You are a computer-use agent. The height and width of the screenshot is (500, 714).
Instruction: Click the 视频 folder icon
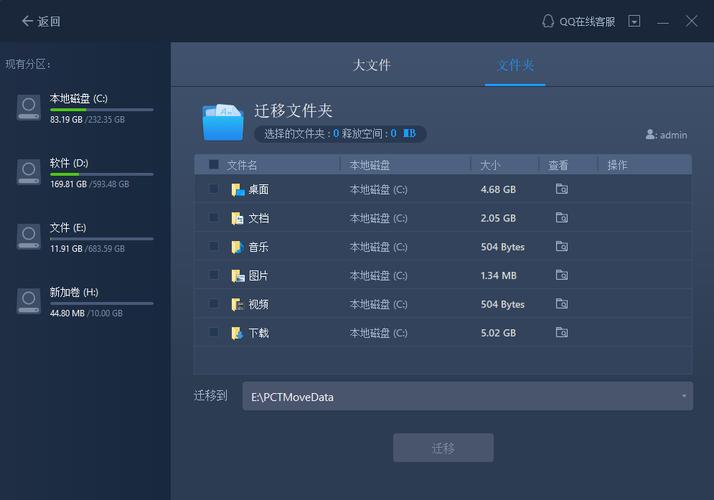pos(238,304)
